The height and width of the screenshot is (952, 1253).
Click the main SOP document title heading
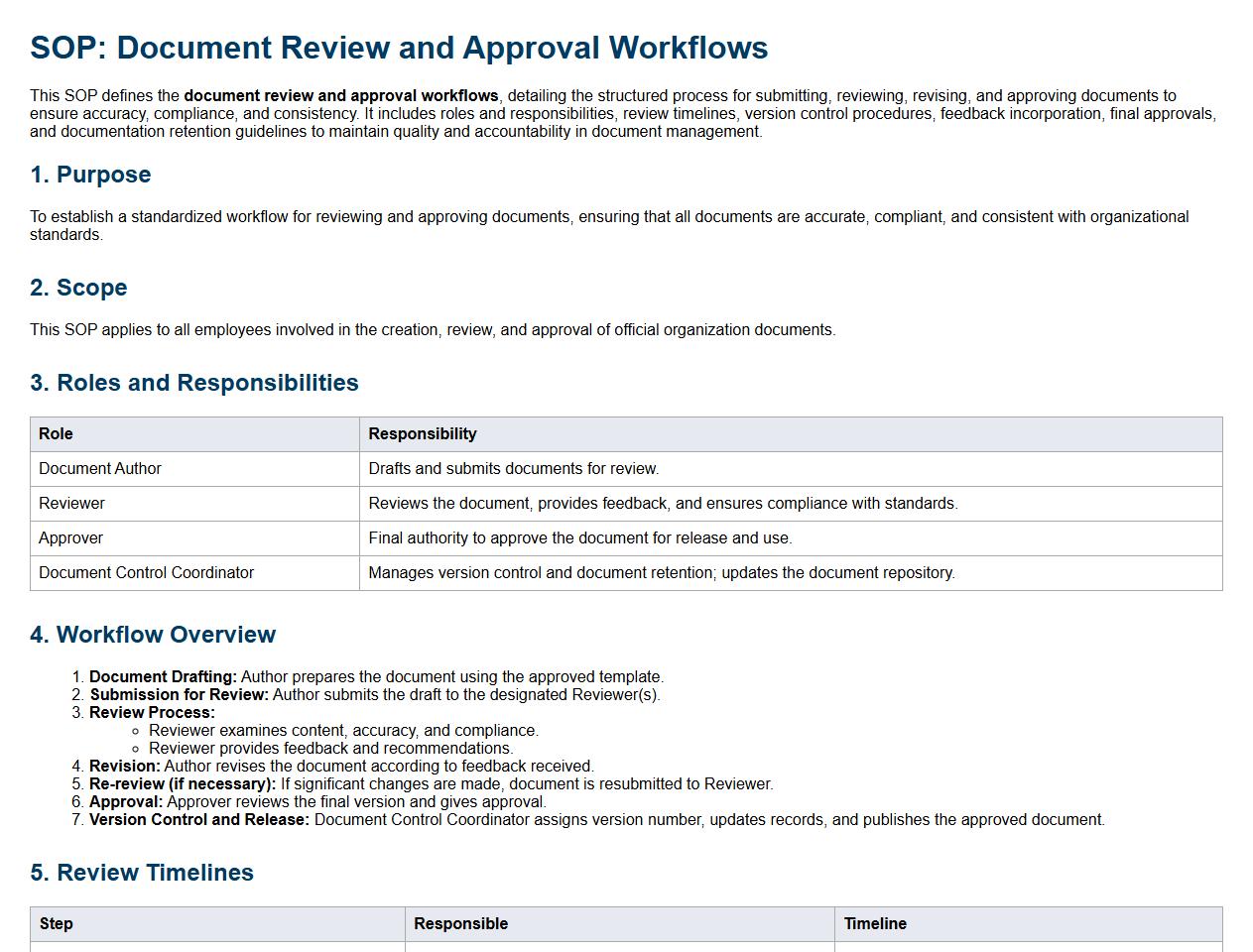point(399,48)
